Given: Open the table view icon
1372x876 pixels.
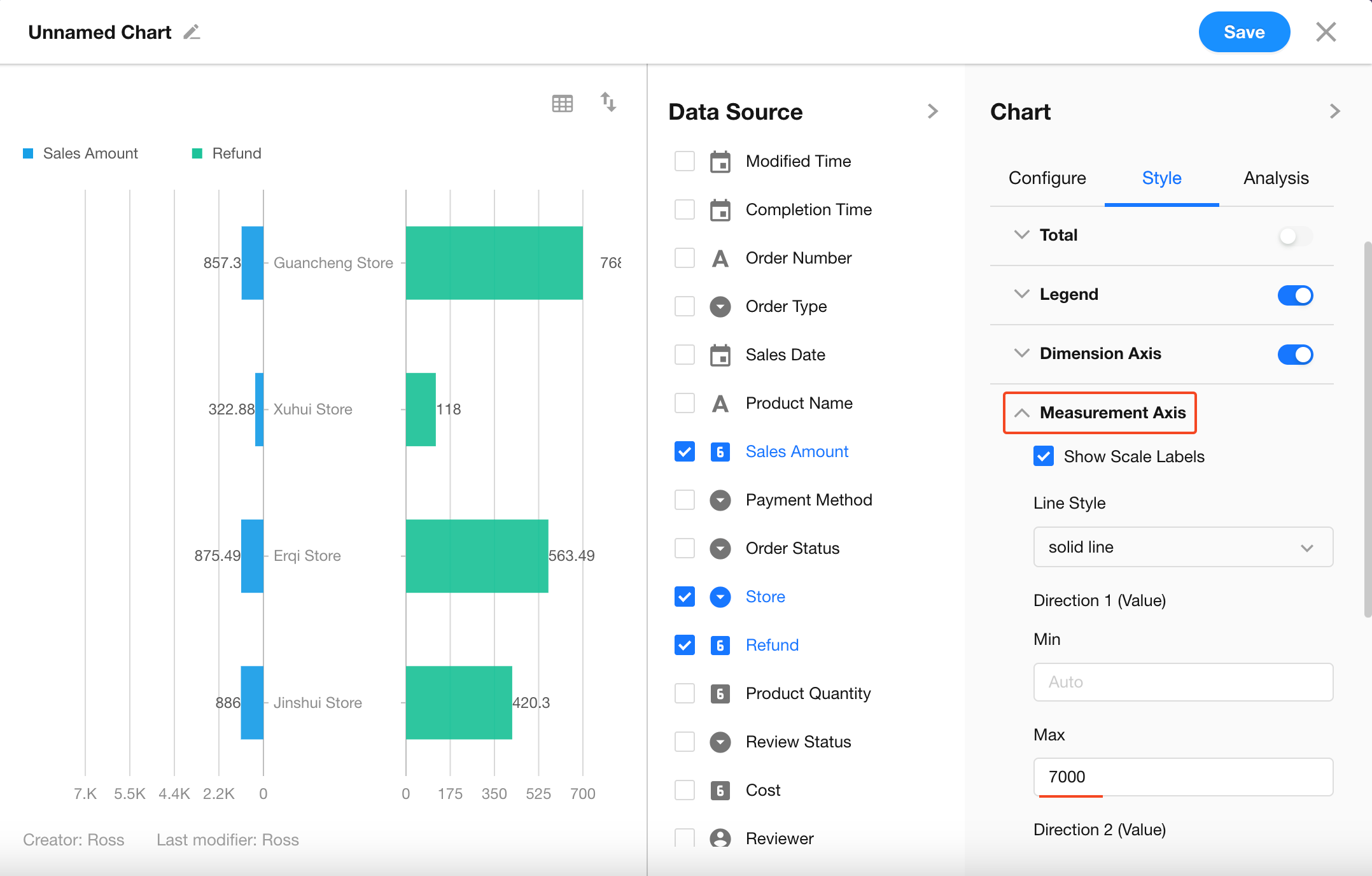Looking at the screenshot, I should pos(562,103).
